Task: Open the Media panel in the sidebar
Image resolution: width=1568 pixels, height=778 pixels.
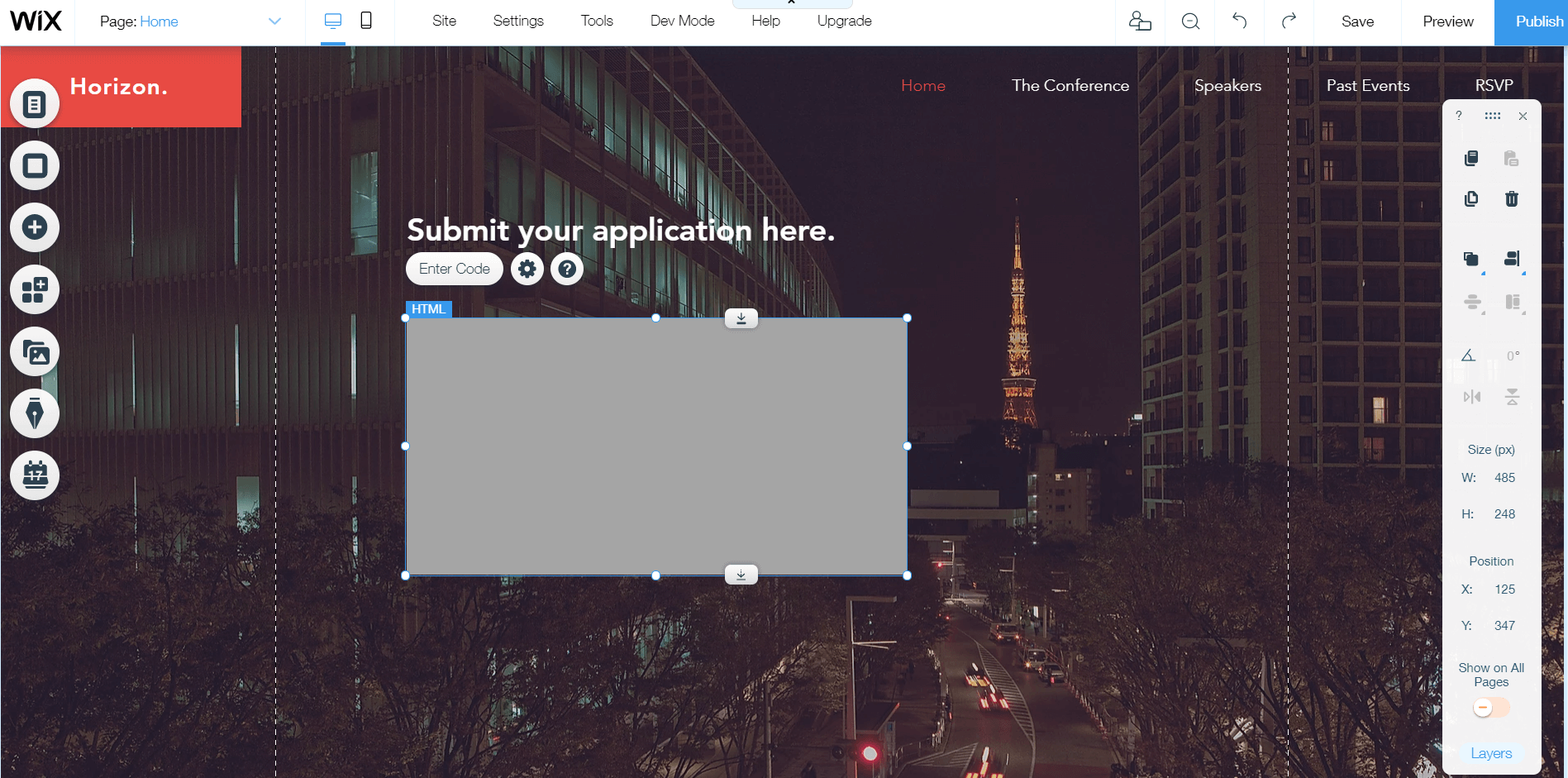Action: 34,351
